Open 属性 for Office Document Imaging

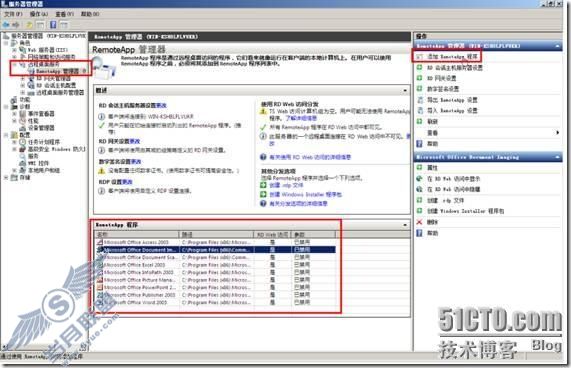point(432,167)
